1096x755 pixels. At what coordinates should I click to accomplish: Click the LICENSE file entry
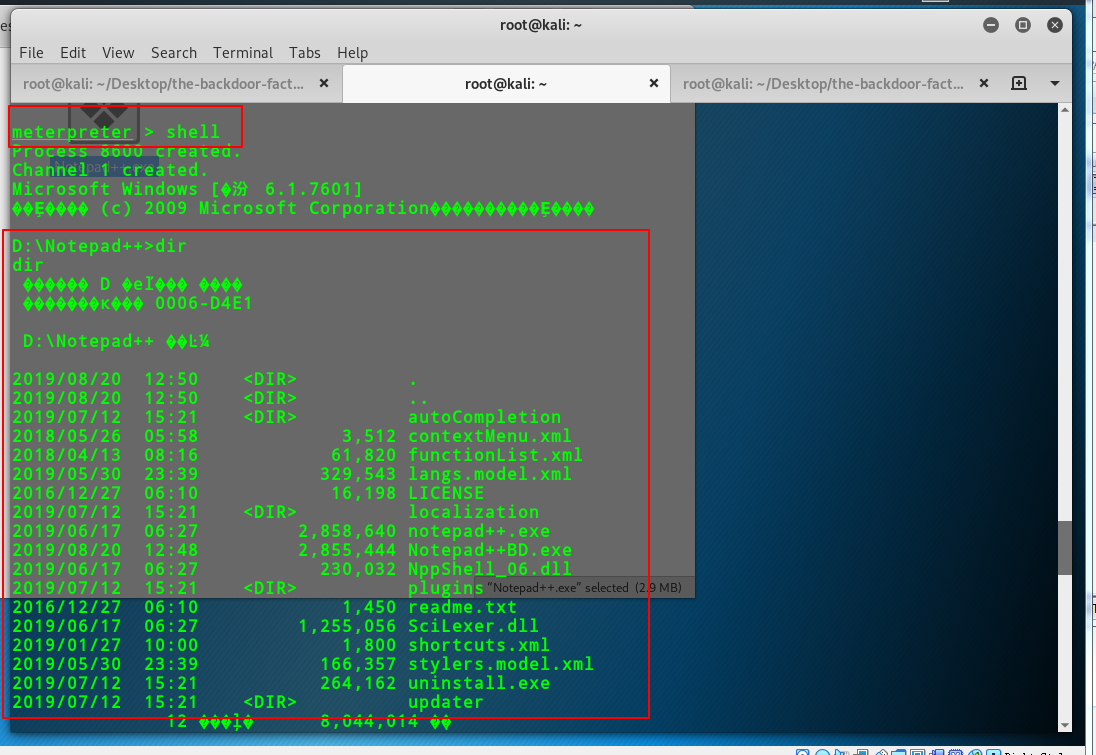[446, 493]
